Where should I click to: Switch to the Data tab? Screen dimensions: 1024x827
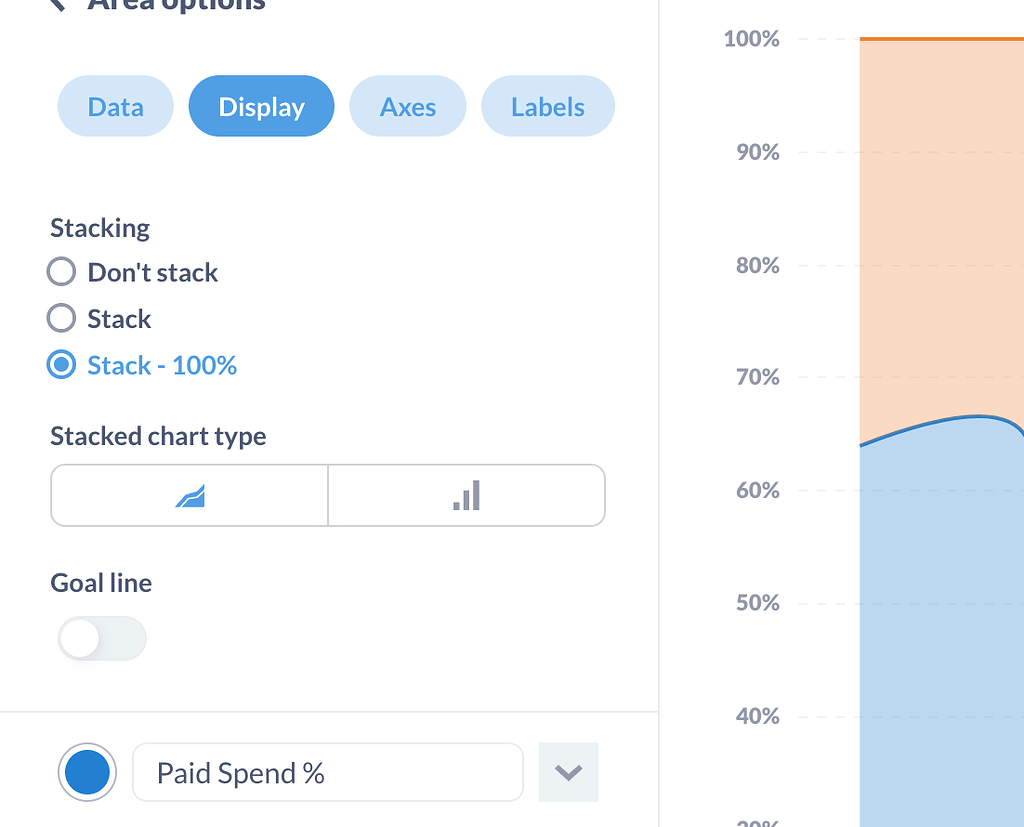click(x=115, y=105)
